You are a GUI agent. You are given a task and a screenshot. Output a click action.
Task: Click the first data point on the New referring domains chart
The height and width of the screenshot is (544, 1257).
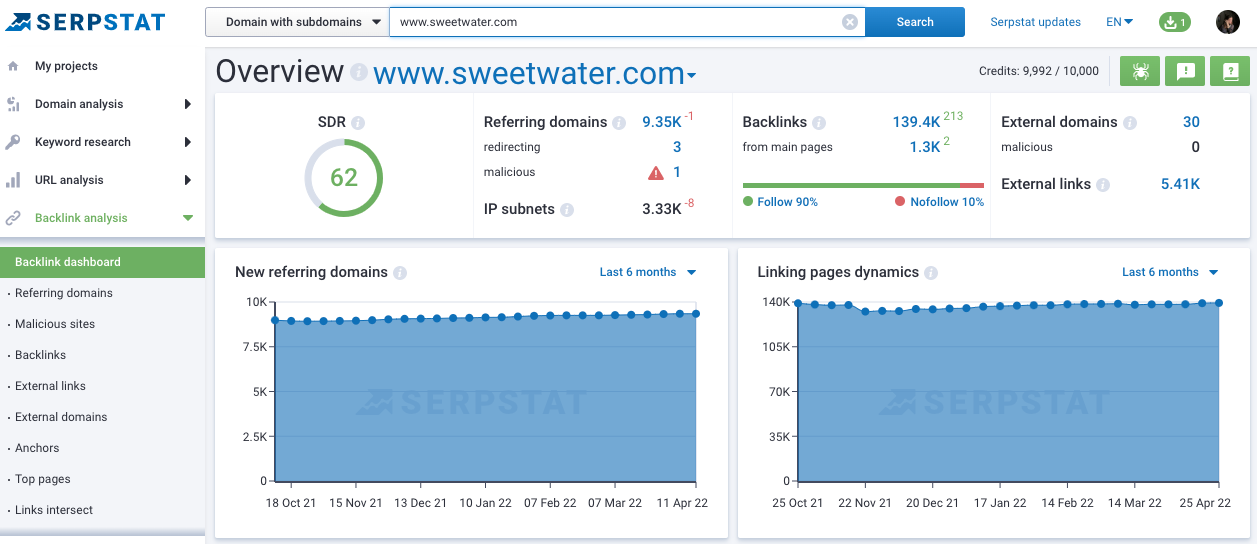(275, 320)
